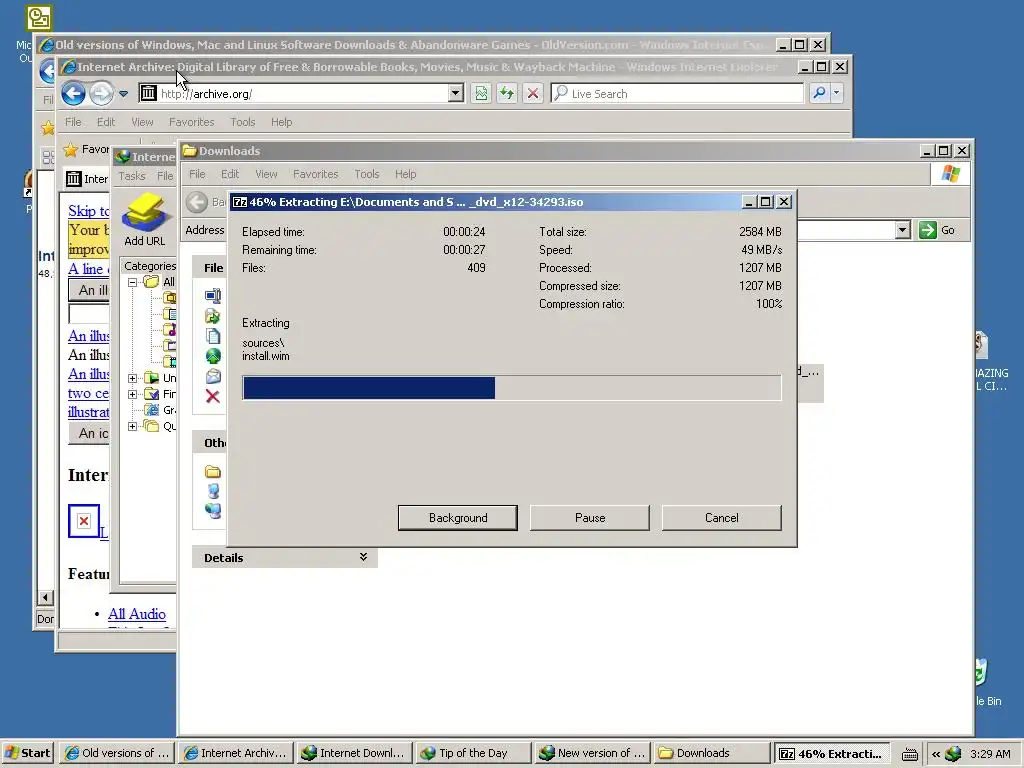This screenshot has width=1024, height=768.
Task: Click the move this file icon
Action: click(x=212, y=316)
